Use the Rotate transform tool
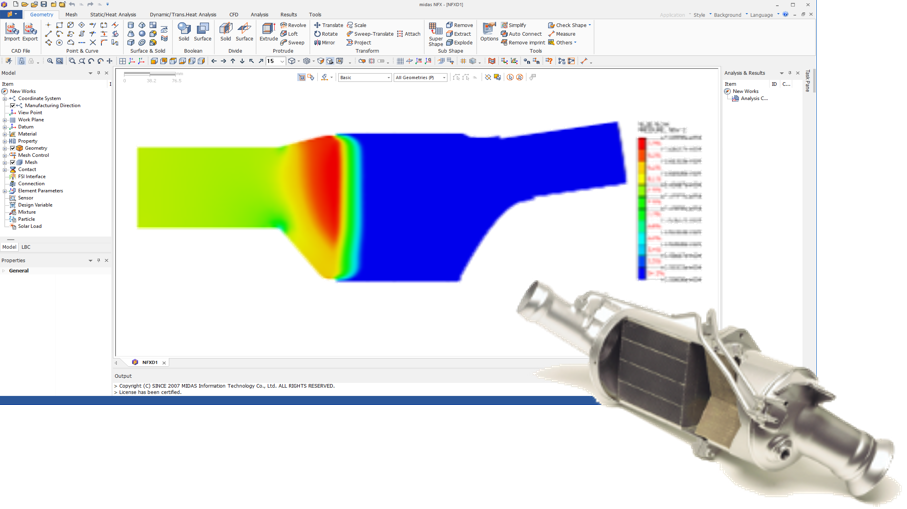 326,34
